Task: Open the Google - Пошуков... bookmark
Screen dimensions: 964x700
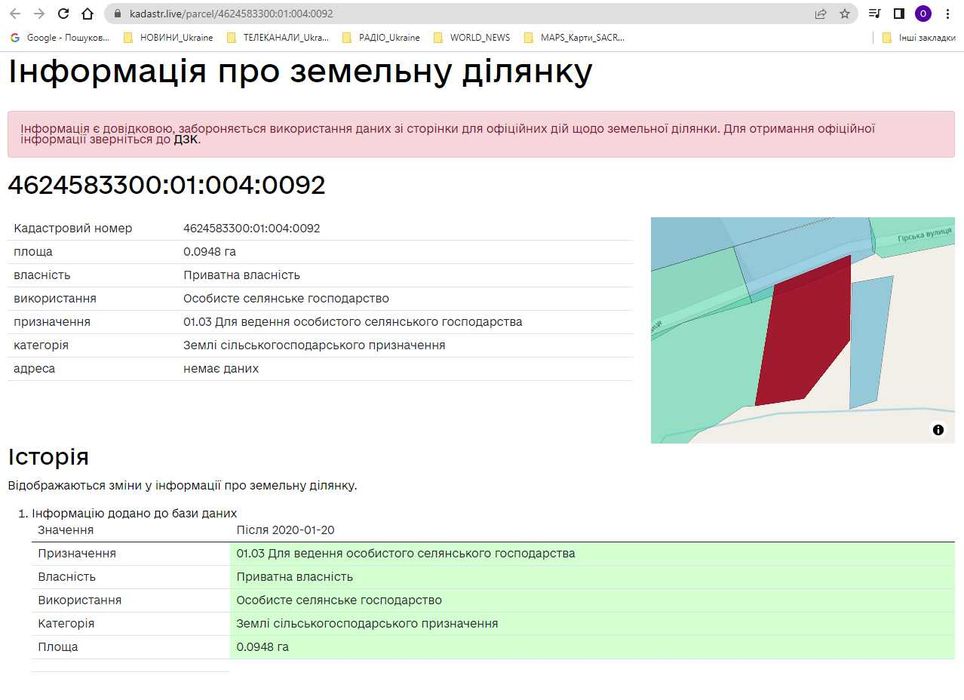Action: (60, 37)
